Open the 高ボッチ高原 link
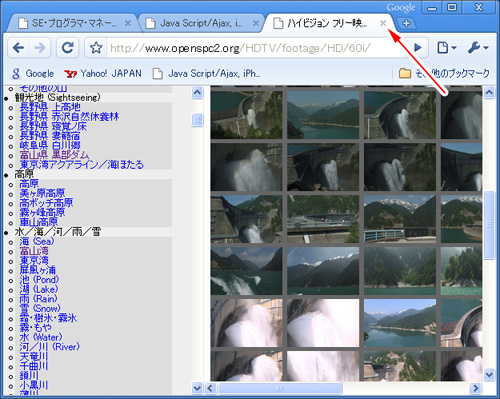Viewport: 500px width, 399px height. click(46, 203)
